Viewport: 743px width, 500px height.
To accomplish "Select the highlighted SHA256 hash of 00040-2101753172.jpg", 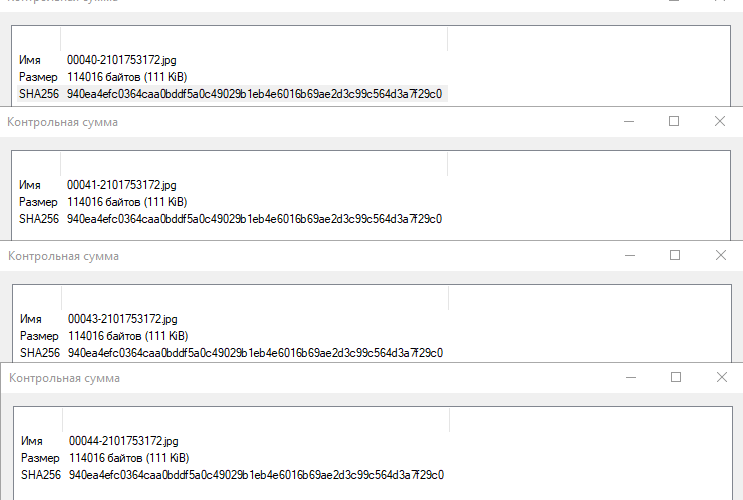I will tap(254, 94).
